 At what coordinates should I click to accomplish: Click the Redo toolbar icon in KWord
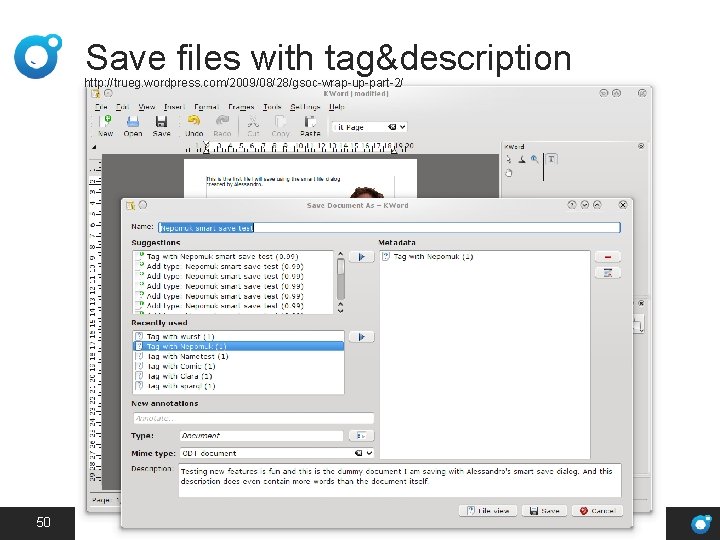tap(222, 122)
